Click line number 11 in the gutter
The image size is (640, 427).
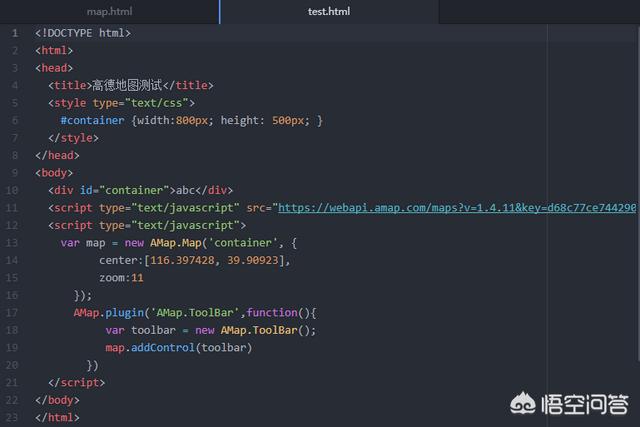tap(12, 208)
